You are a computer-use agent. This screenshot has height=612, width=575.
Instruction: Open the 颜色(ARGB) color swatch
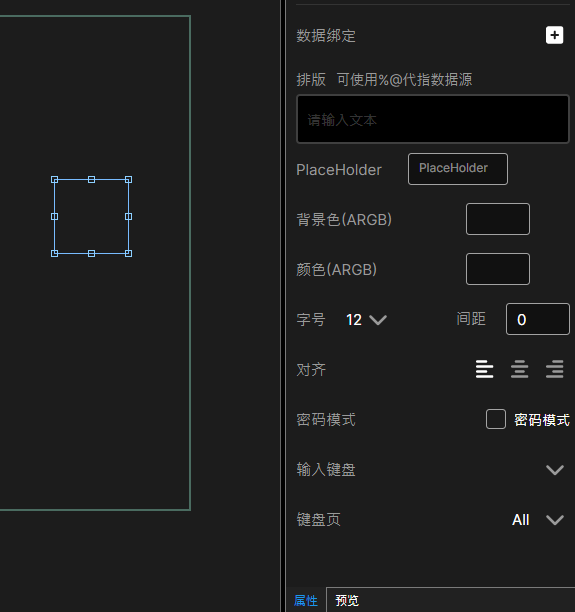click(498, 269)
